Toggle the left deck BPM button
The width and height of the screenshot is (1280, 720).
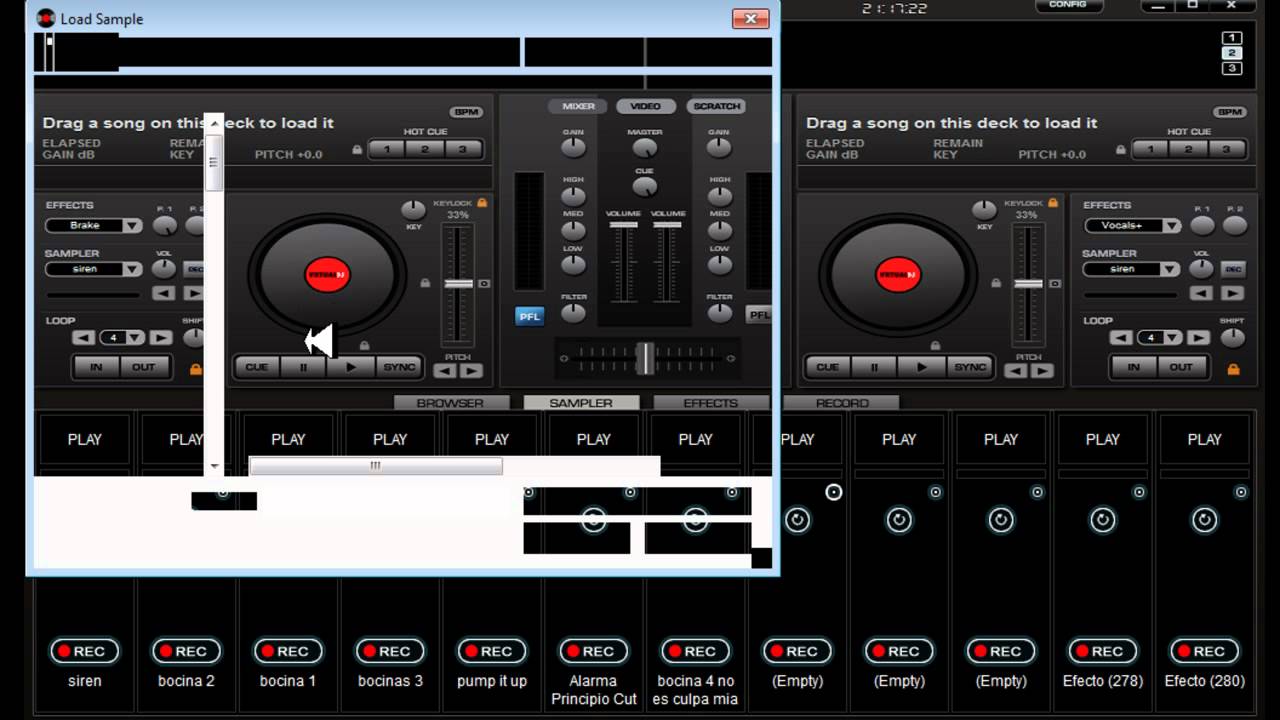(466, 112)
